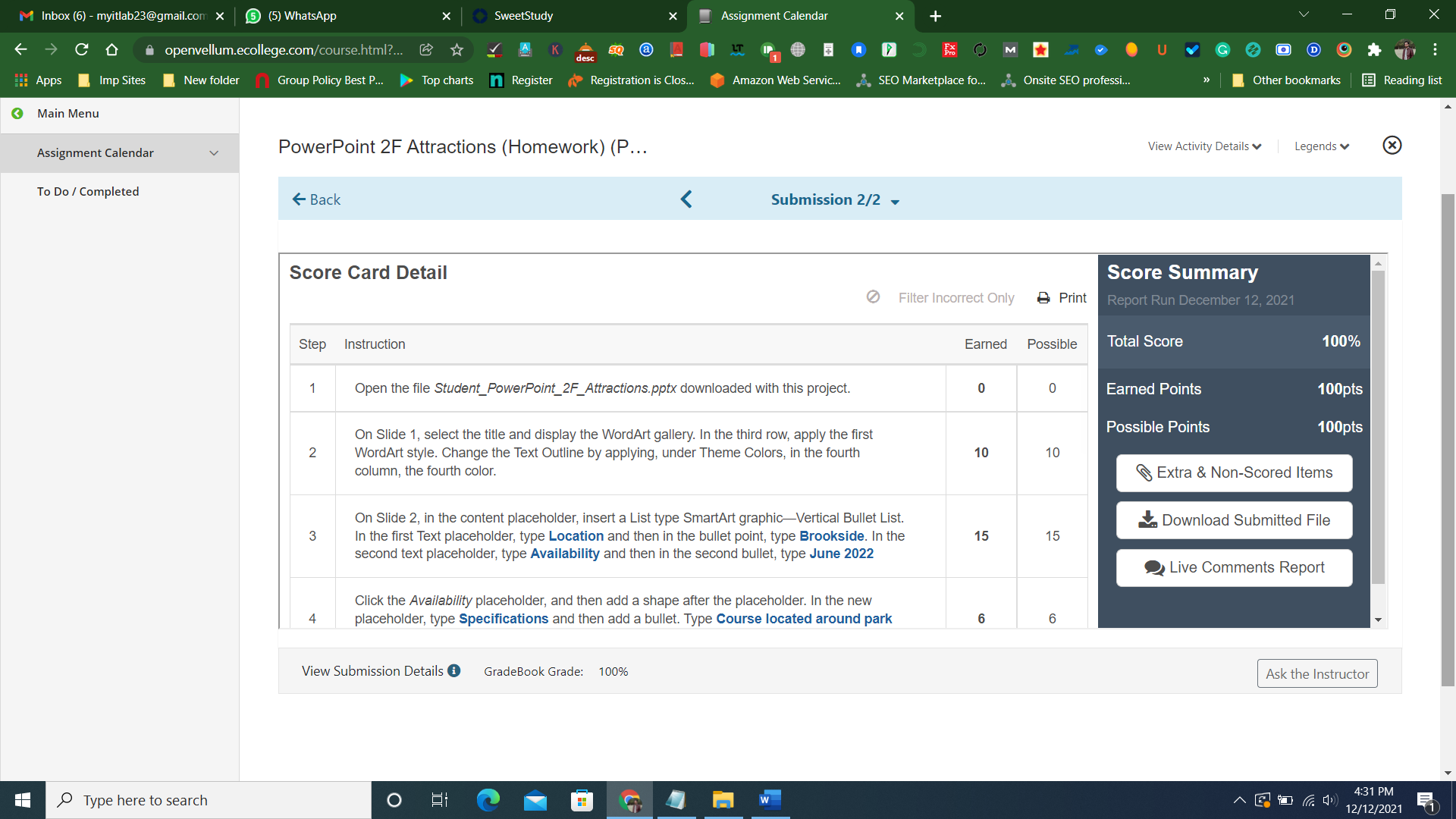
Task: Open Word from taskbar
Action: tap(770, 800)
